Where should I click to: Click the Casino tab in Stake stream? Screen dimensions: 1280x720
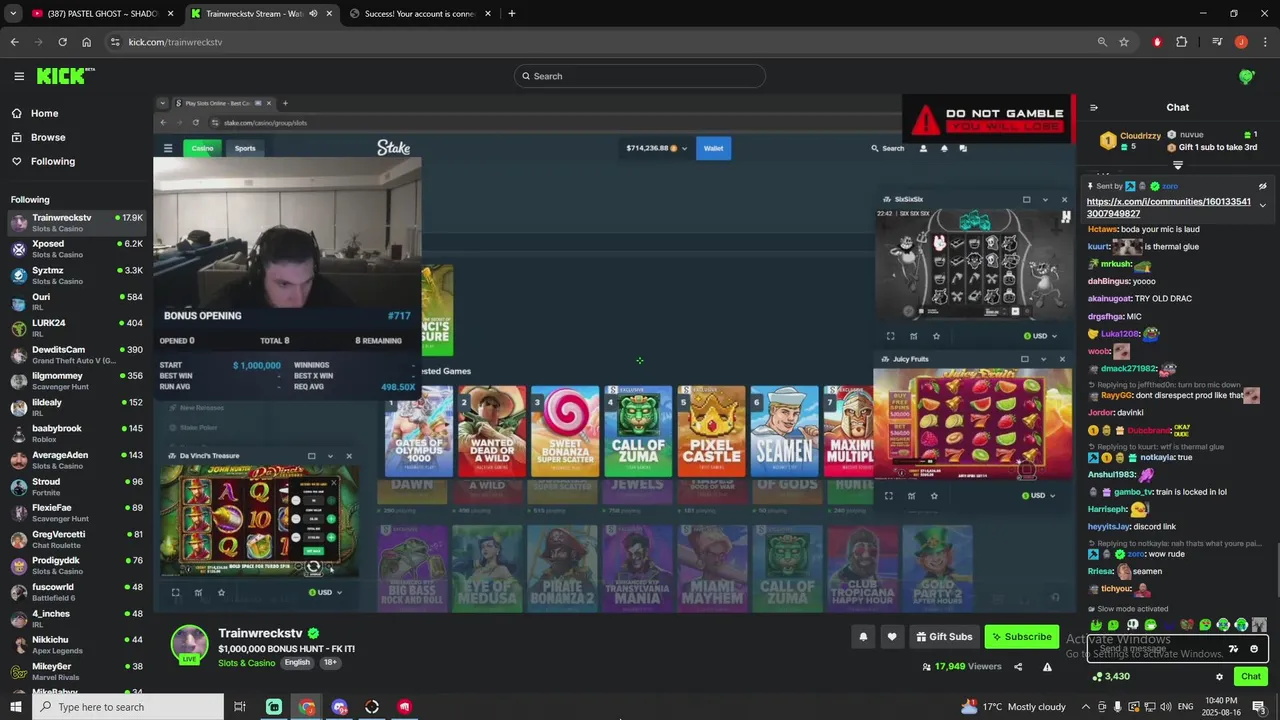[203, 148]
